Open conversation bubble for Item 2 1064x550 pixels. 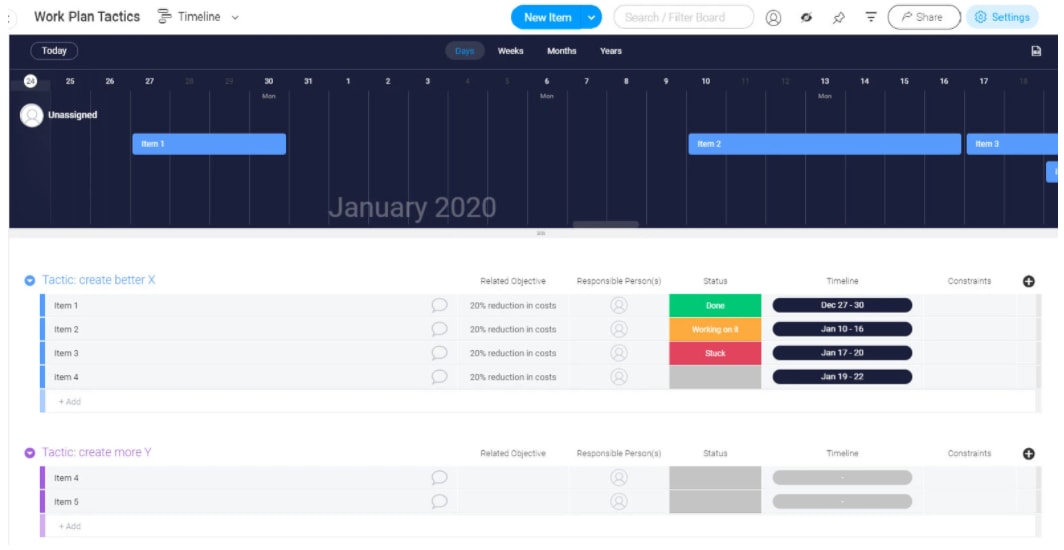440,329
